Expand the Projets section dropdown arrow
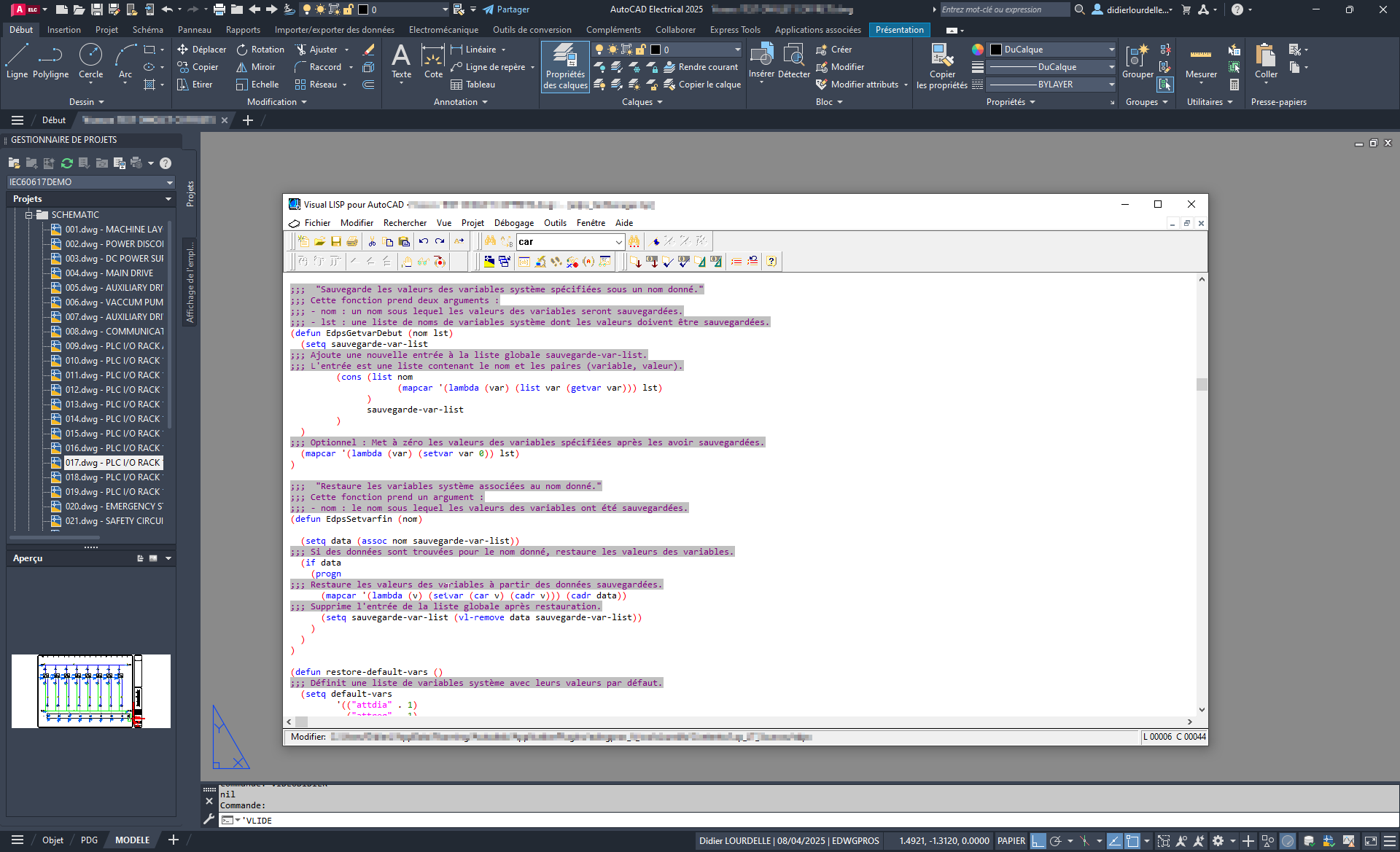This screenshot has width=1400, height=852. [x=168, y=199]
